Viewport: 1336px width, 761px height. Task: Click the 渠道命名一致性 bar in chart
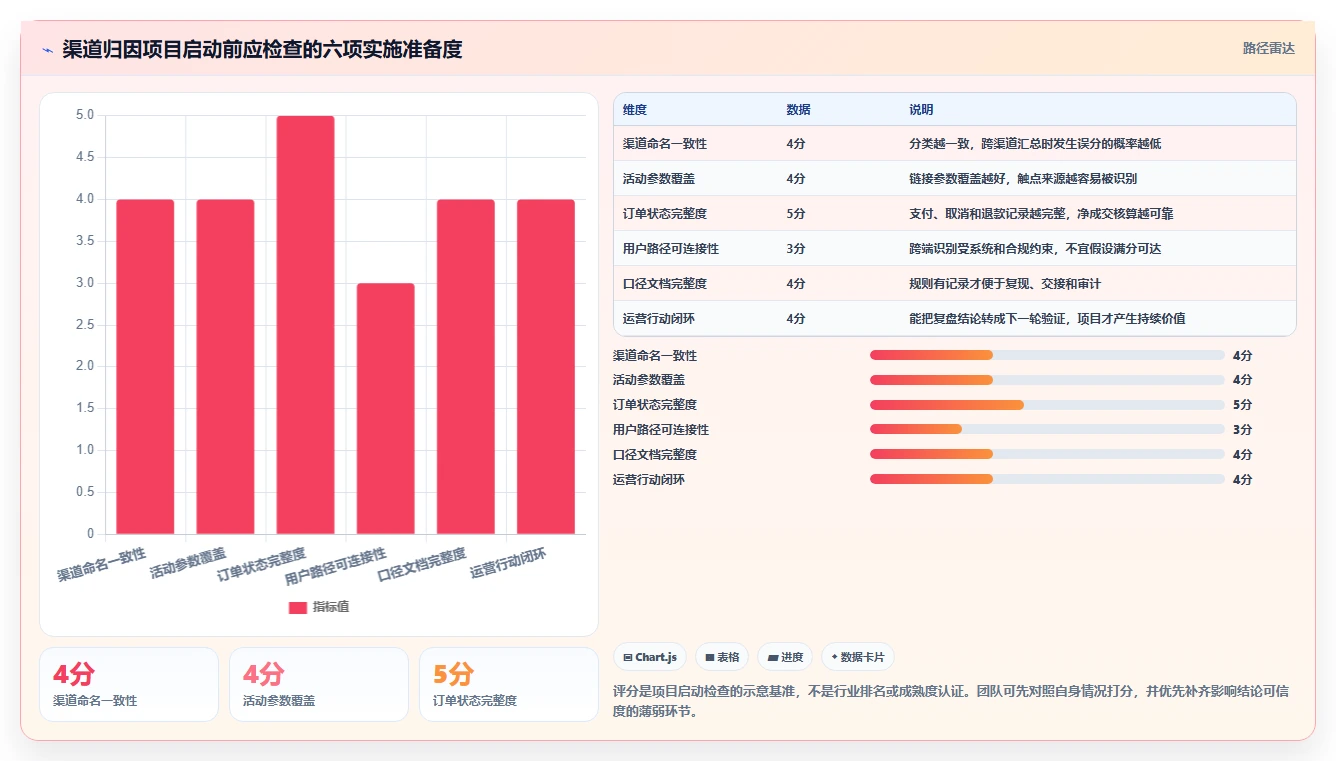[145, 367]
